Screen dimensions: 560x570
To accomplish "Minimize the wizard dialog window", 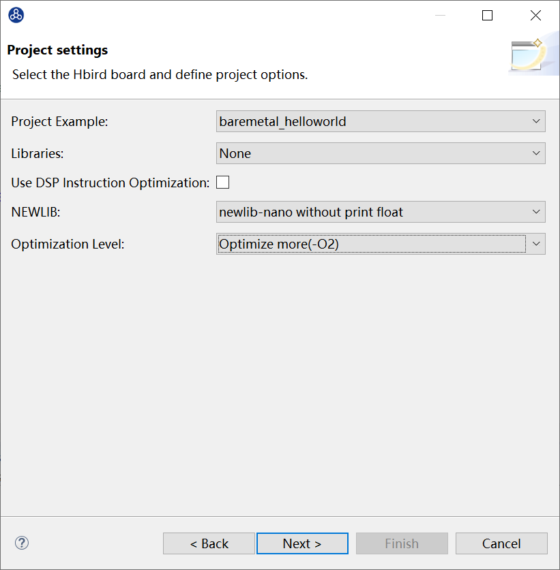I will (440, 15).
